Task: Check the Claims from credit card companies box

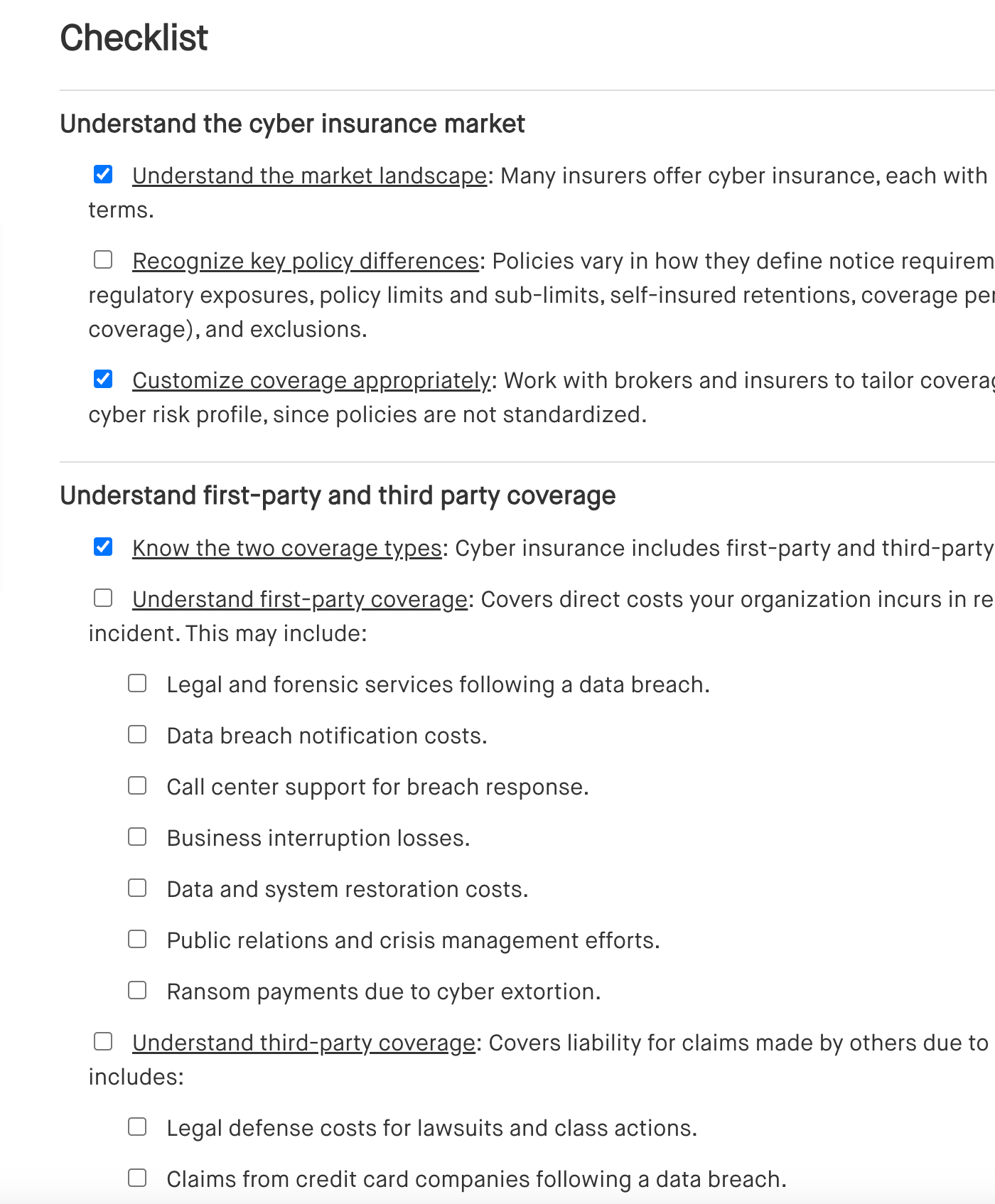Action: (136, 1177)
